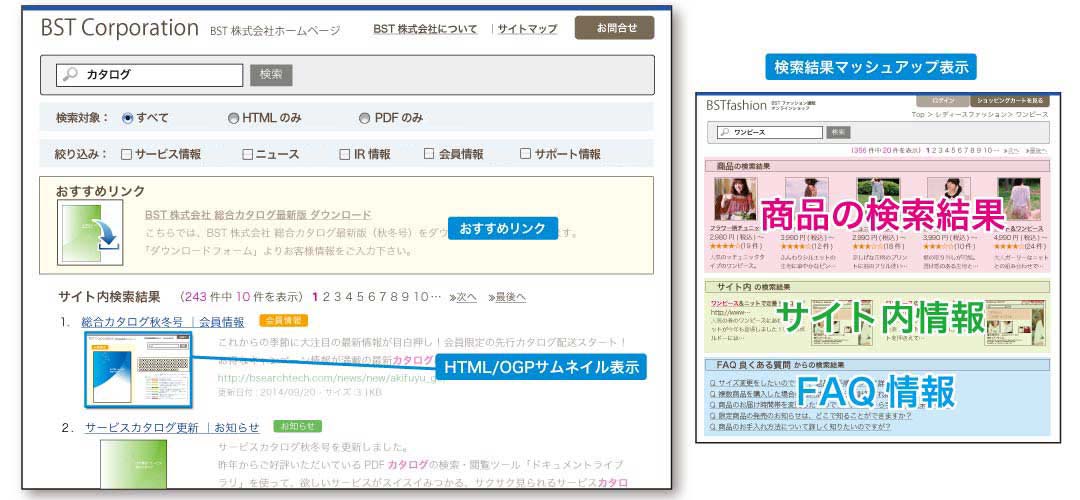
Task: Open ショッピングカートを見る in BSTfashion
Action: click(1009, 101)
